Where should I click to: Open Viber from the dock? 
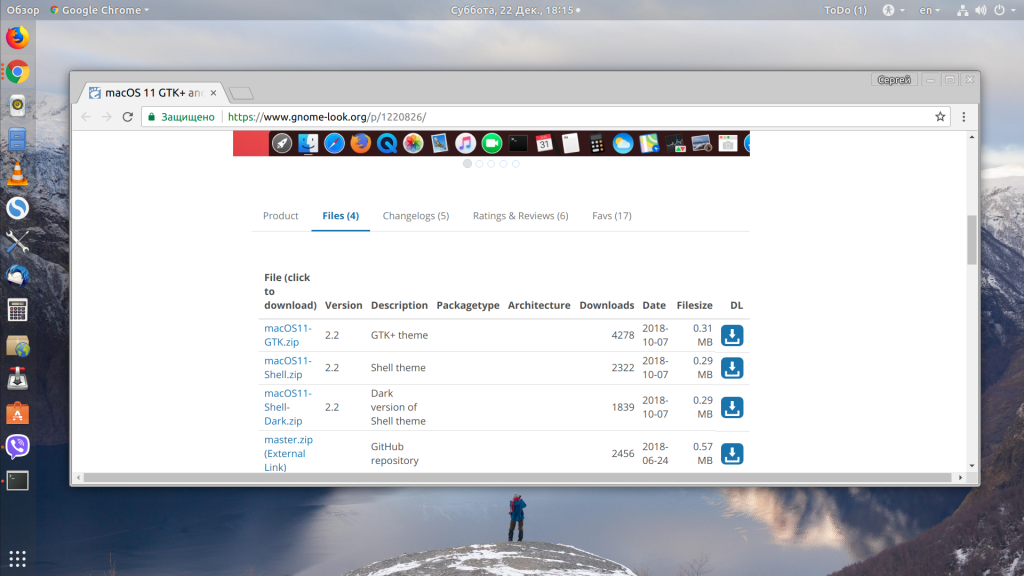point(17,446)
